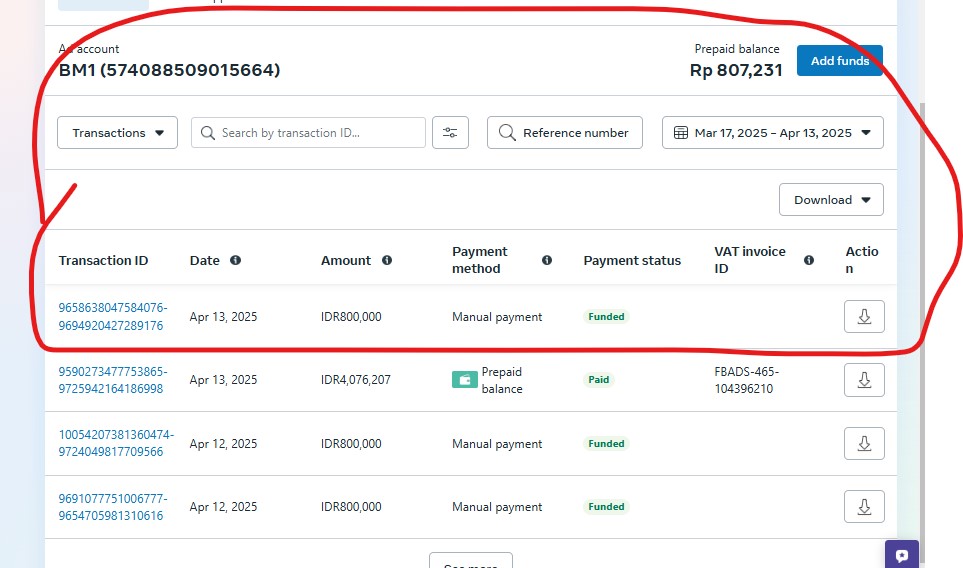Image resolution: width=963 pixels, height=568 pixels.
Task: Click info icon next to Date header
Action: (236, 260)
